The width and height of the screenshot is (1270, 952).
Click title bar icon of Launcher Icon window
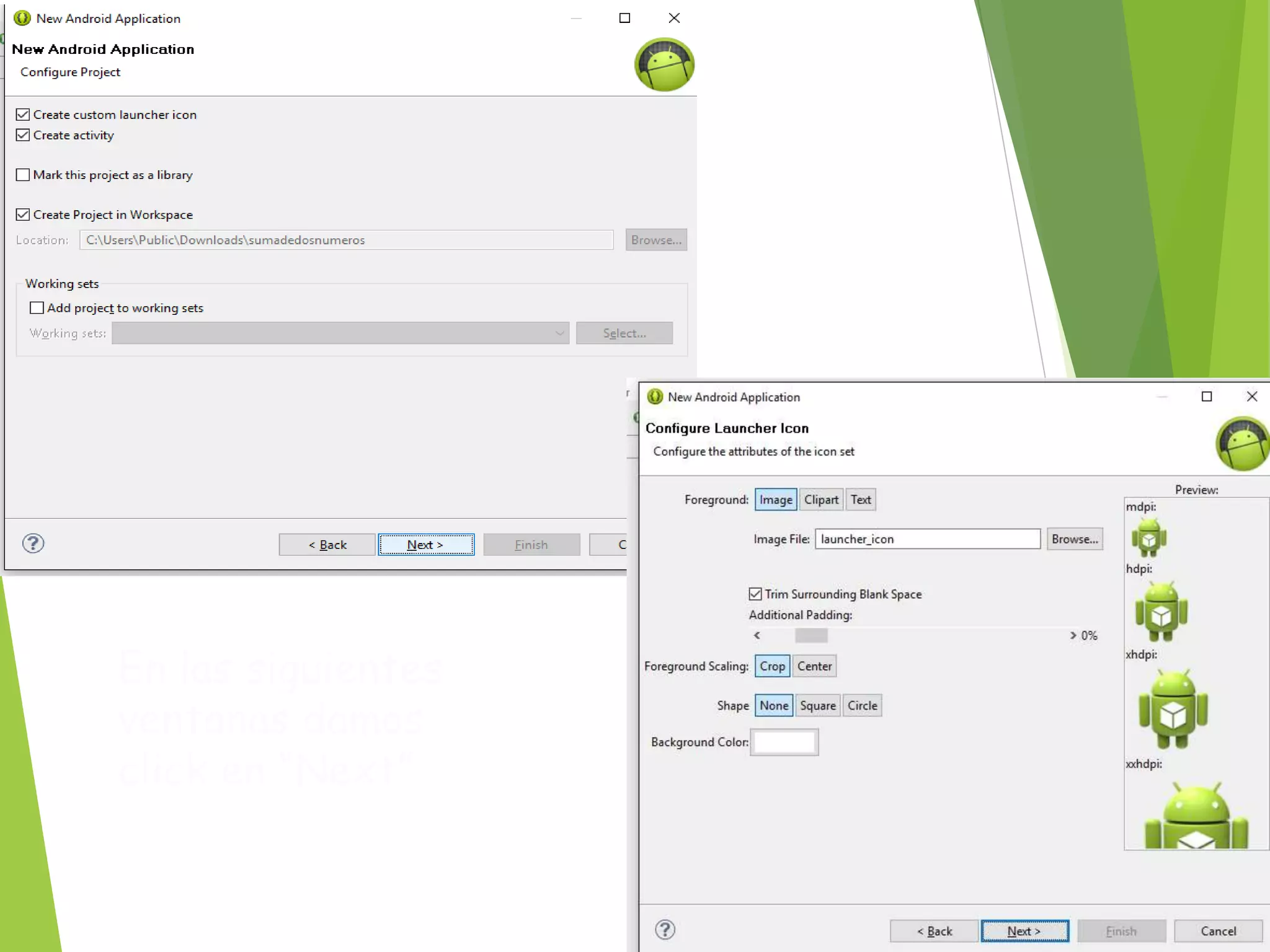click(x=655, y=397)
